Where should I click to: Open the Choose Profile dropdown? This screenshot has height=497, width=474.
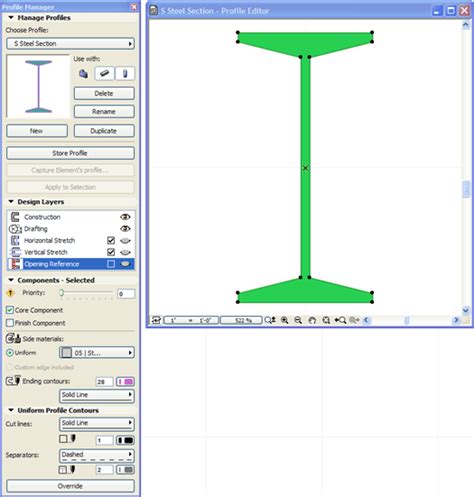coord(70,44)
